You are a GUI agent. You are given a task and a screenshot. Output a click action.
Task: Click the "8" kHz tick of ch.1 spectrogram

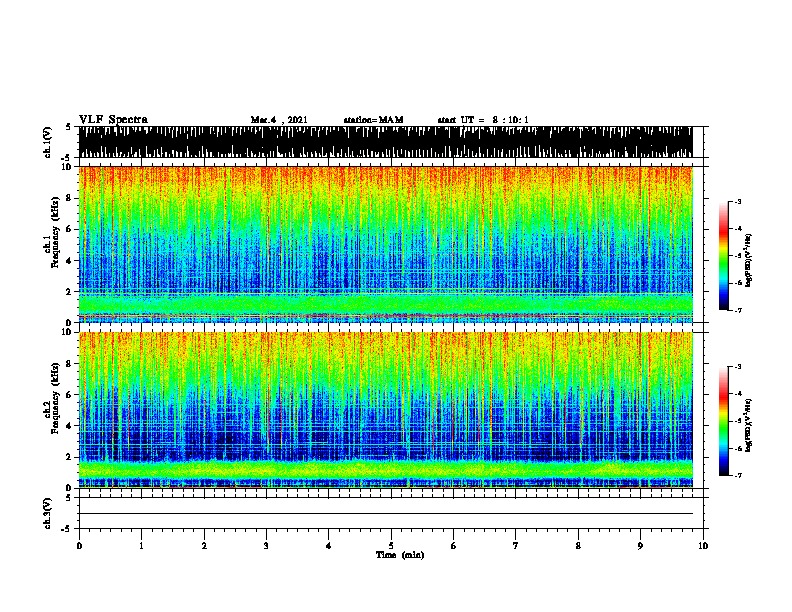(70, 198)
